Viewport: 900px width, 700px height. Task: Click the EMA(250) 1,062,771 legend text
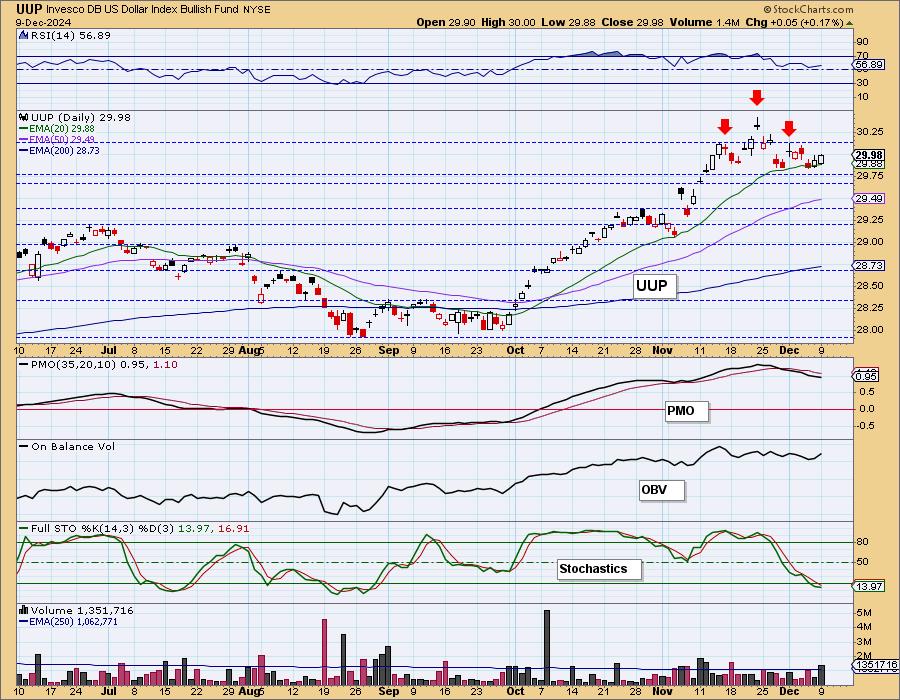[74, 621]
